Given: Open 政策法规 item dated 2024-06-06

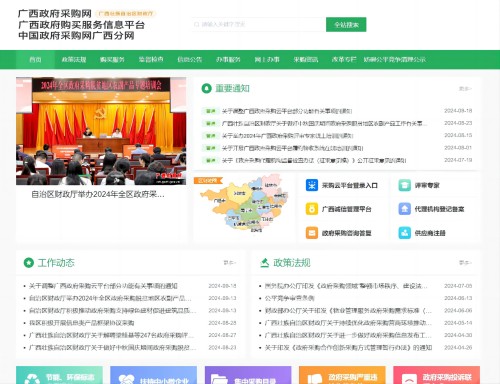Looking at the screenshot, I should (348, 311).
